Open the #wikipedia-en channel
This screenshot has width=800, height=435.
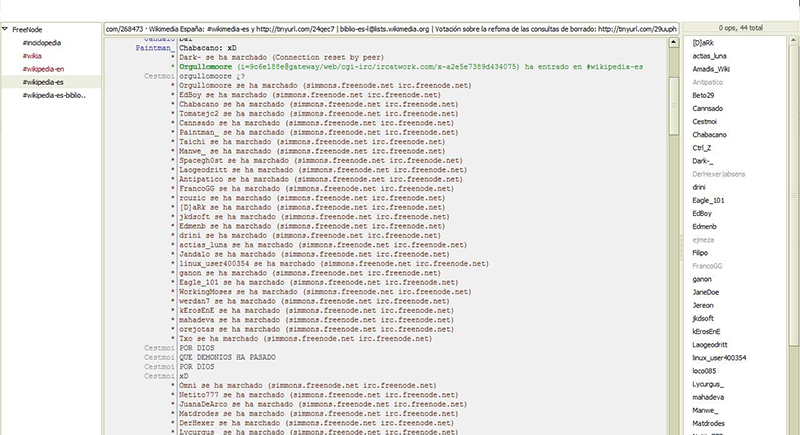point(43,69)
